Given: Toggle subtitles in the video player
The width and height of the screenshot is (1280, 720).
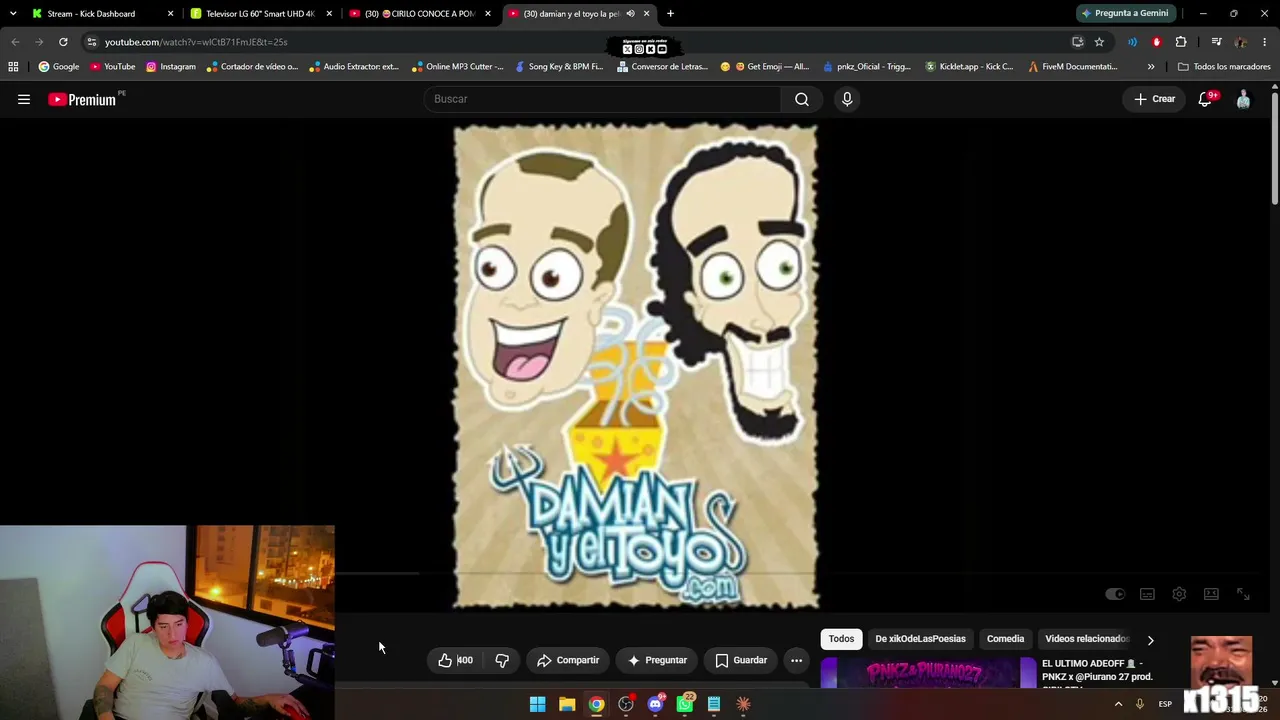Looking at the screenshot, I should click(x=1147, y=594).
